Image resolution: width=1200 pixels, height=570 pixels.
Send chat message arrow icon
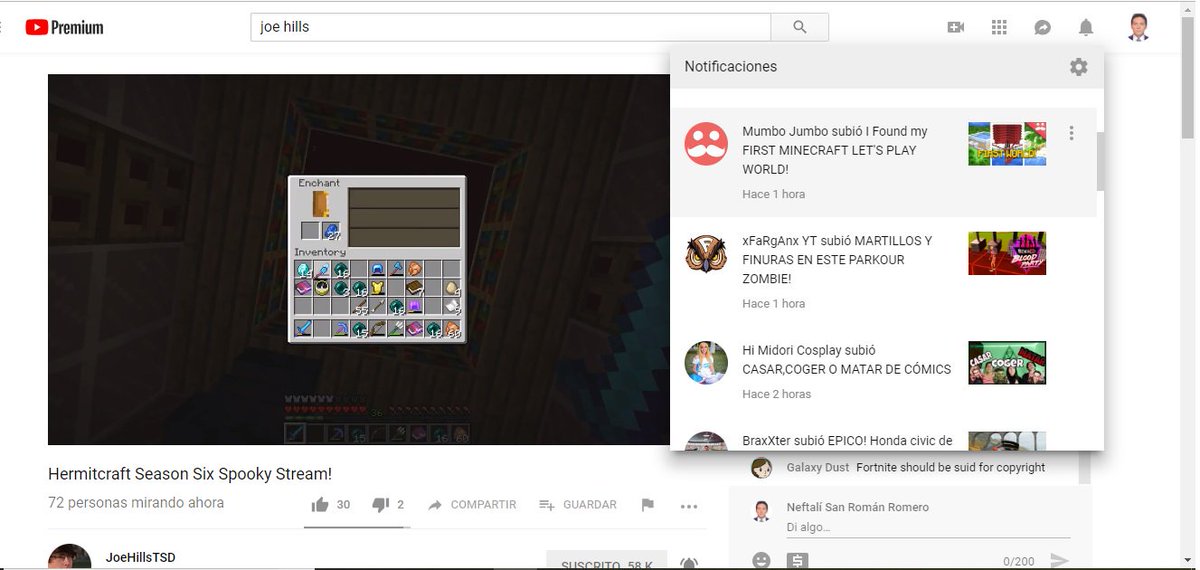(1060, 561)
